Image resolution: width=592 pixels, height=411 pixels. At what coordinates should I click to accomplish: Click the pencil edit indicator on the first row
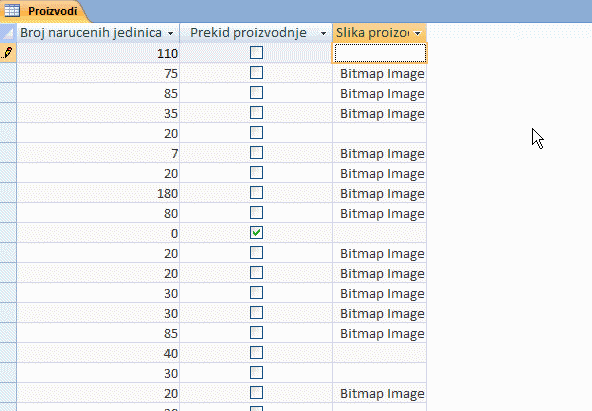8,52
